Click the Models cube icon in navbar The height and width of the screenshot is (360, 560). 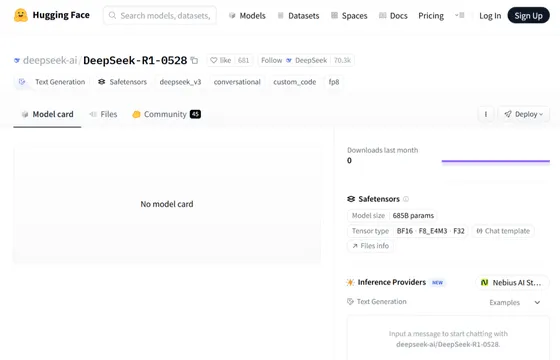pyautogui.click(x=232, y=15)
